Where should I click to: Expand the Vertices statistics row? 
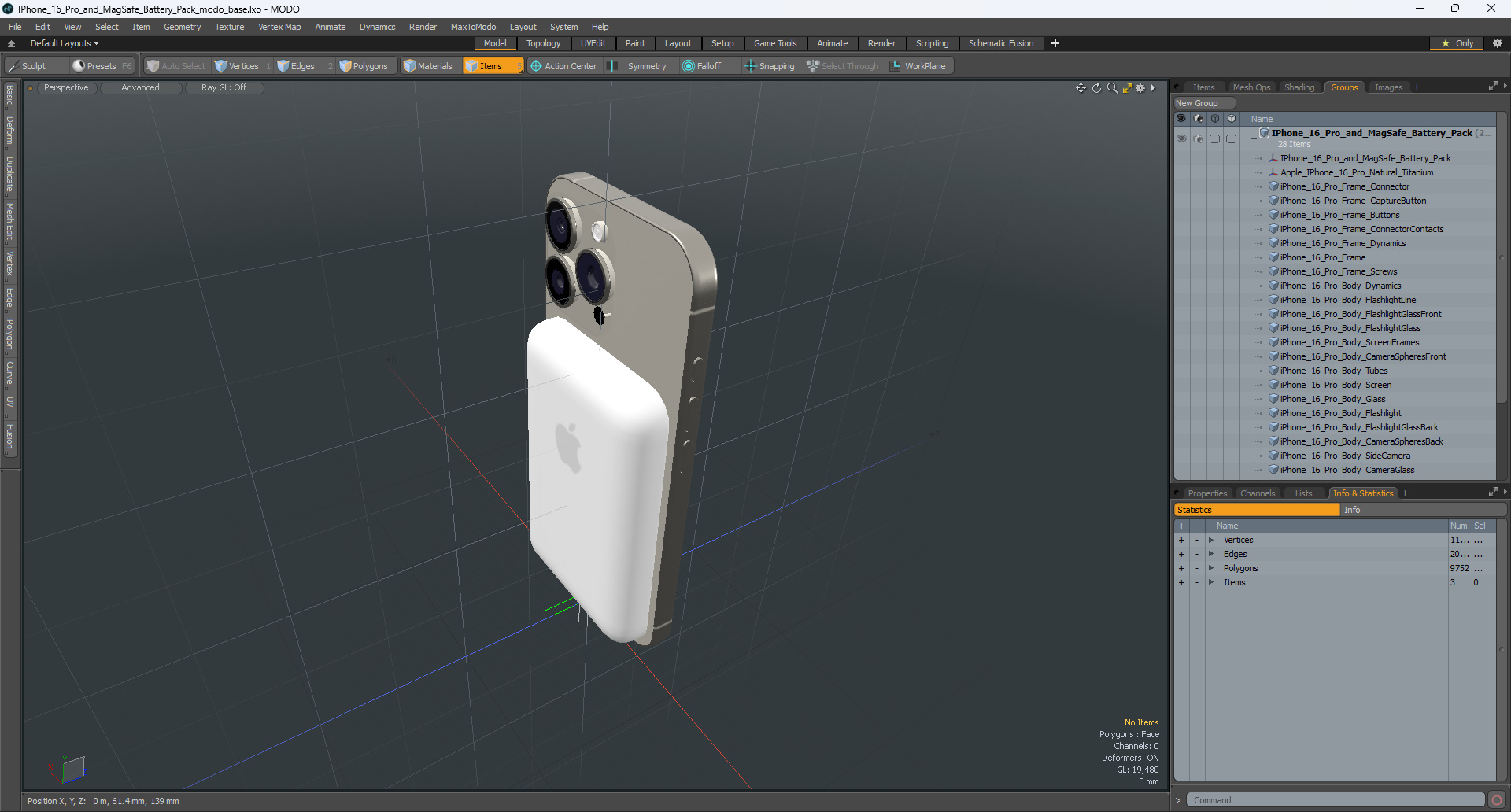point(1212,540)
